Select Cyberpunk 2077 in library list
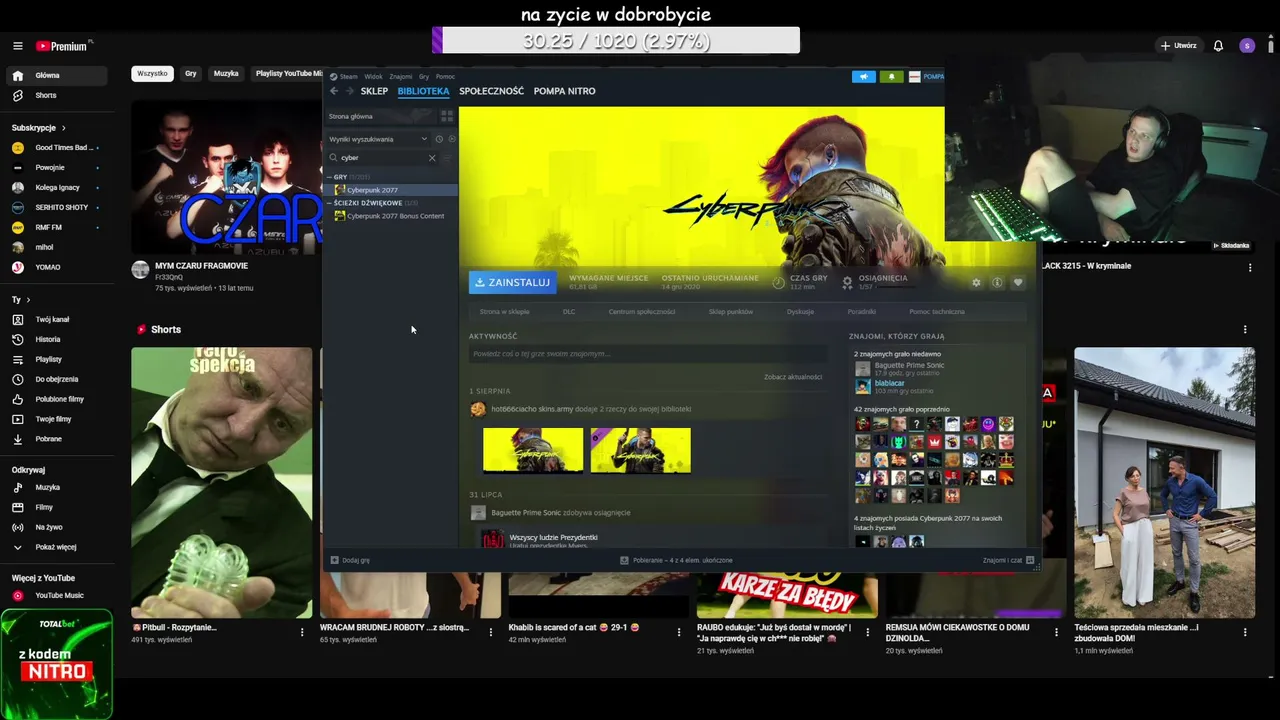 [x=391, y=190]
